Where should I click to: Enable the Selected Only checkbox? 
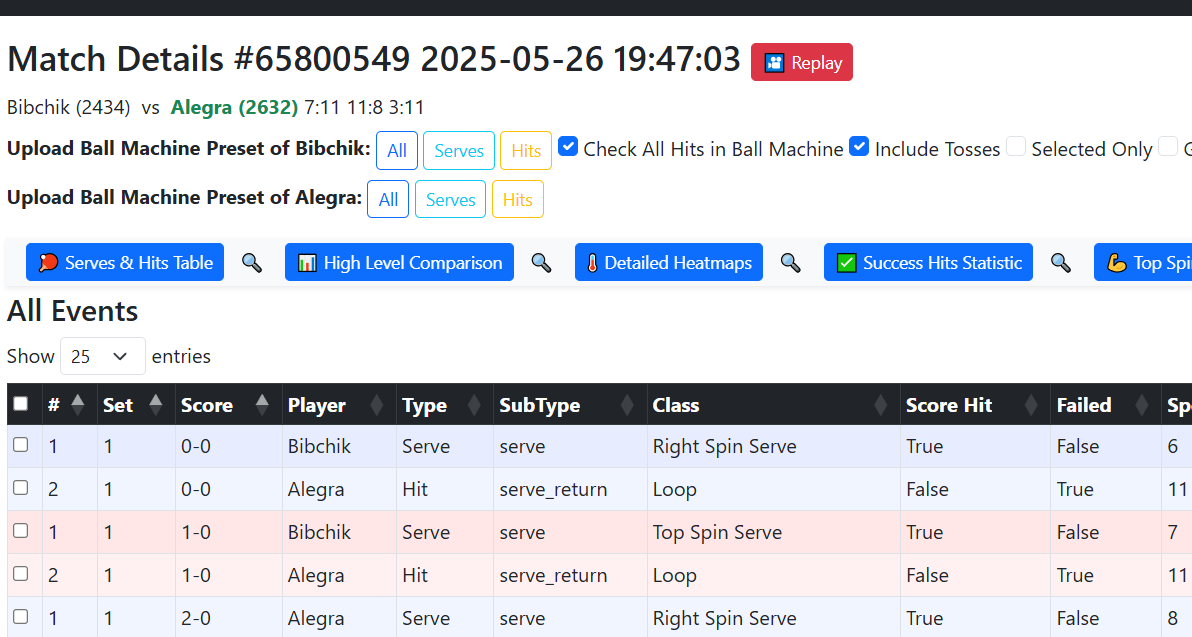pos(1016,147)
